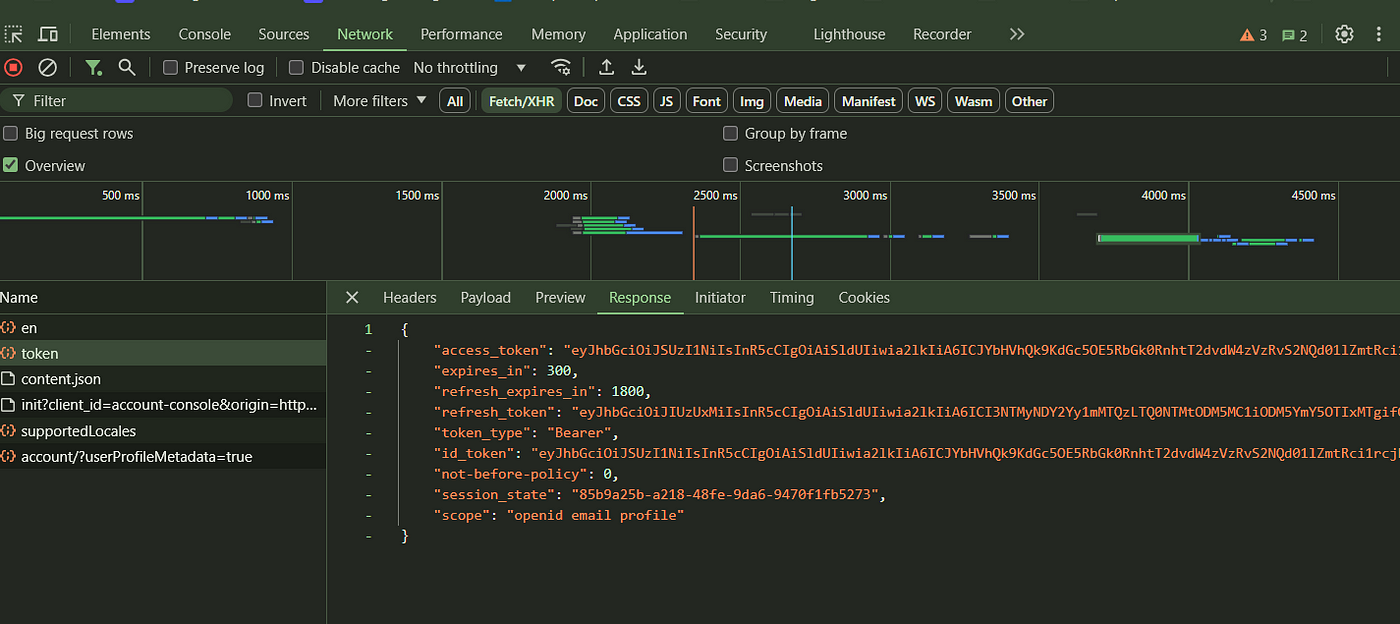Filter requests by Fetch/XHR
The width and height of the screenshot is (1400, 624).
(x=521, y=101)
